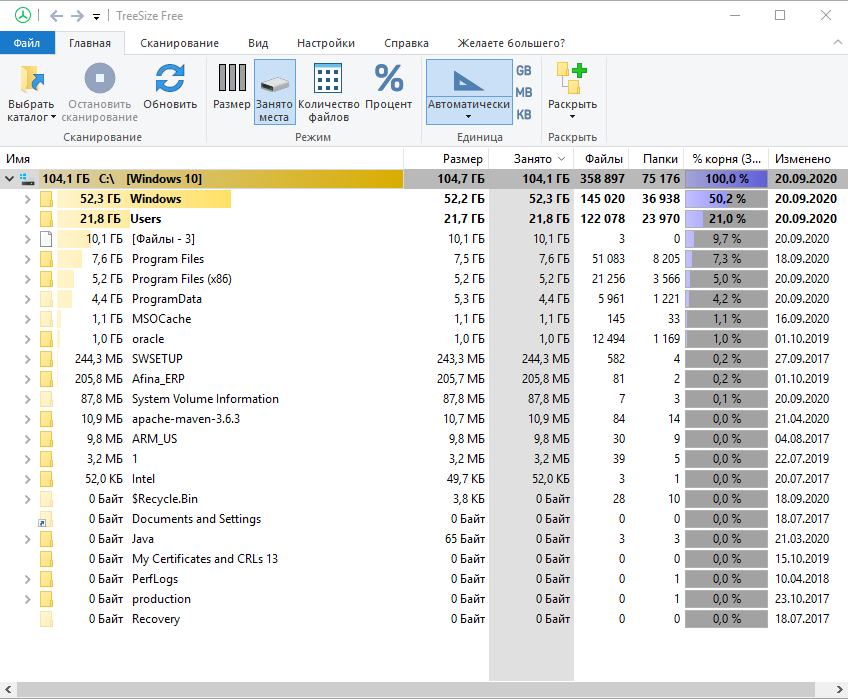The image size is (848, 699).
Task: Click the Stop scanning (Остановить сканирование) icon
Action: pos(100,79)
